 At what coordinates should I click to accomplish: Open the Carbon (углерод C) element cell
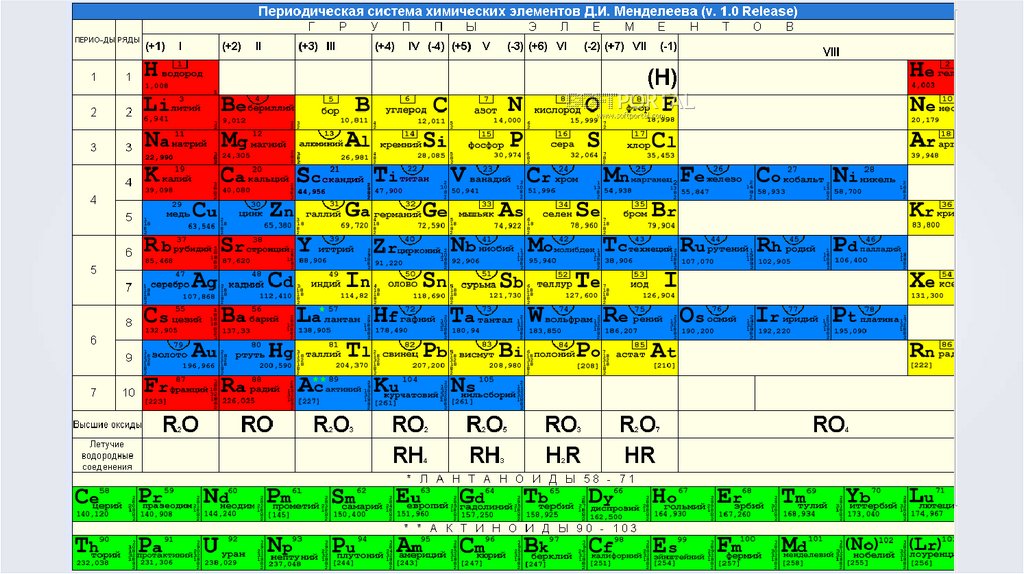(x=410, y=112)
